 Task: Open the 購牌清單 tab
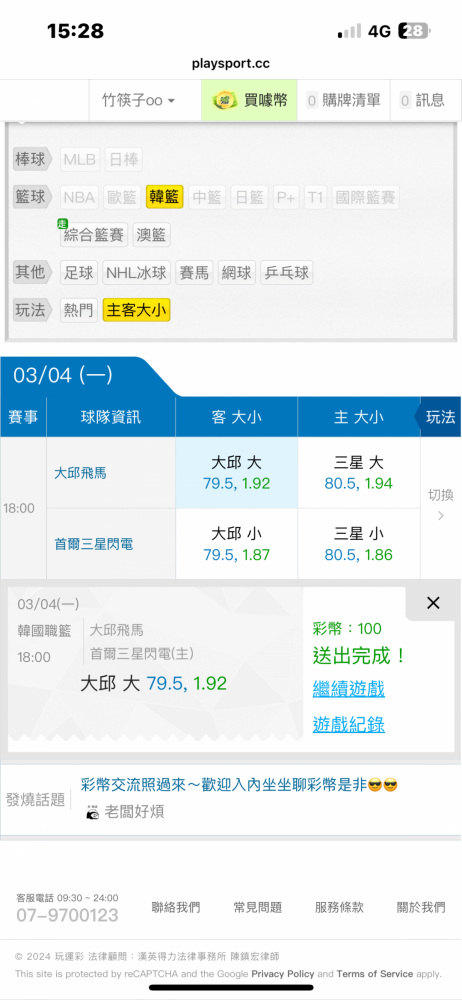pos(343,100)
